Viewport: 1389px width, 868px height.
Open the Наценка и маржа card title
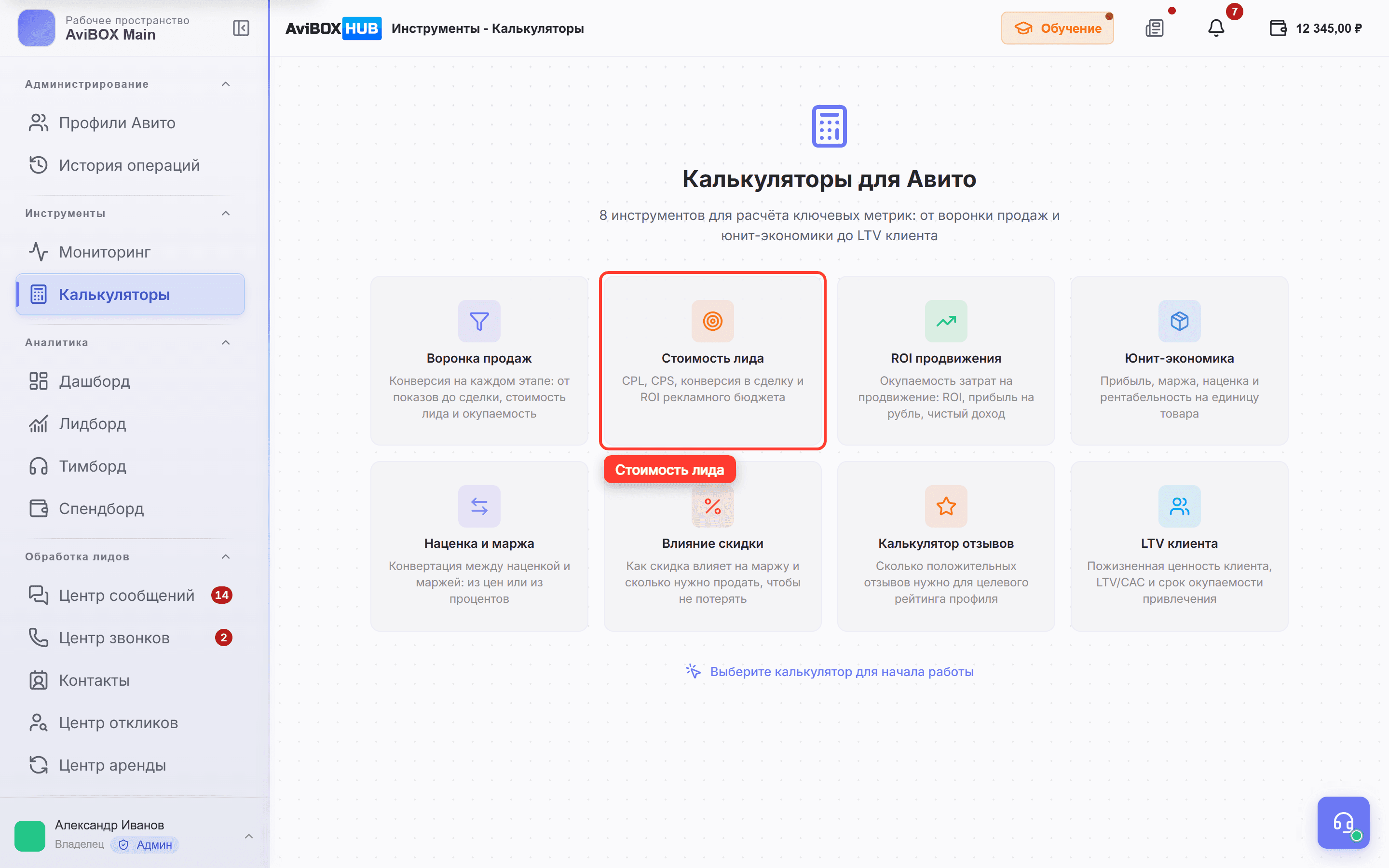[479, 543]
